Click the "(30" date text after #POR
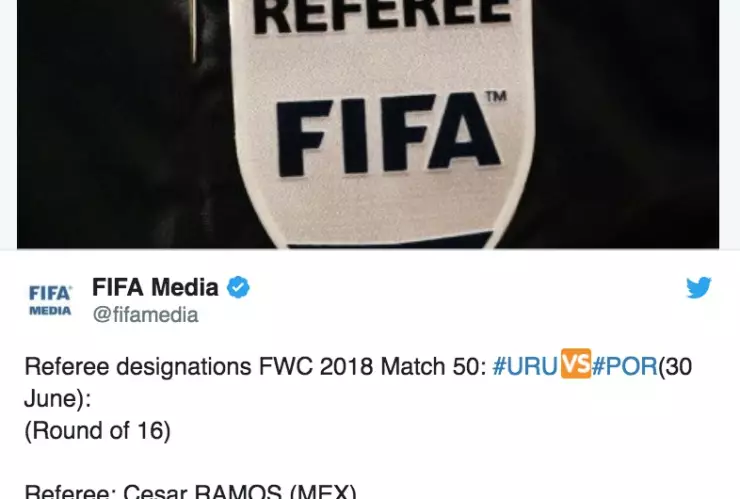The image size is (740, 499). tap(675, 367)
